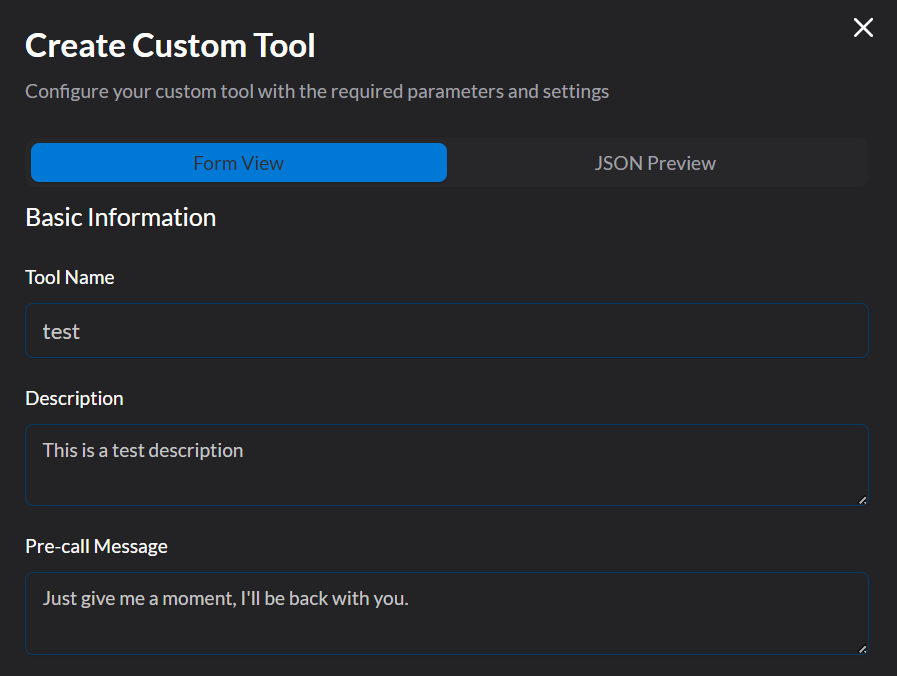897x676 pixels.
Task: Click the Pre-call Message resize grip
Action: 861,647
